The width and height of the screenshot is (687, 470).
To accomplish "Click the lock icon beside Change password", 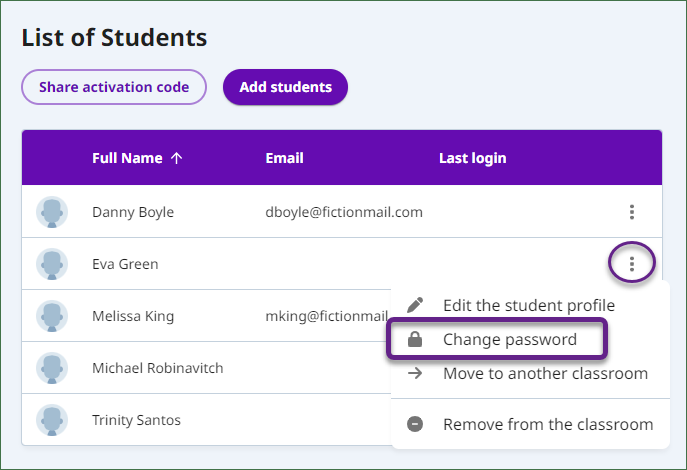I will click(x=415, y=339).
